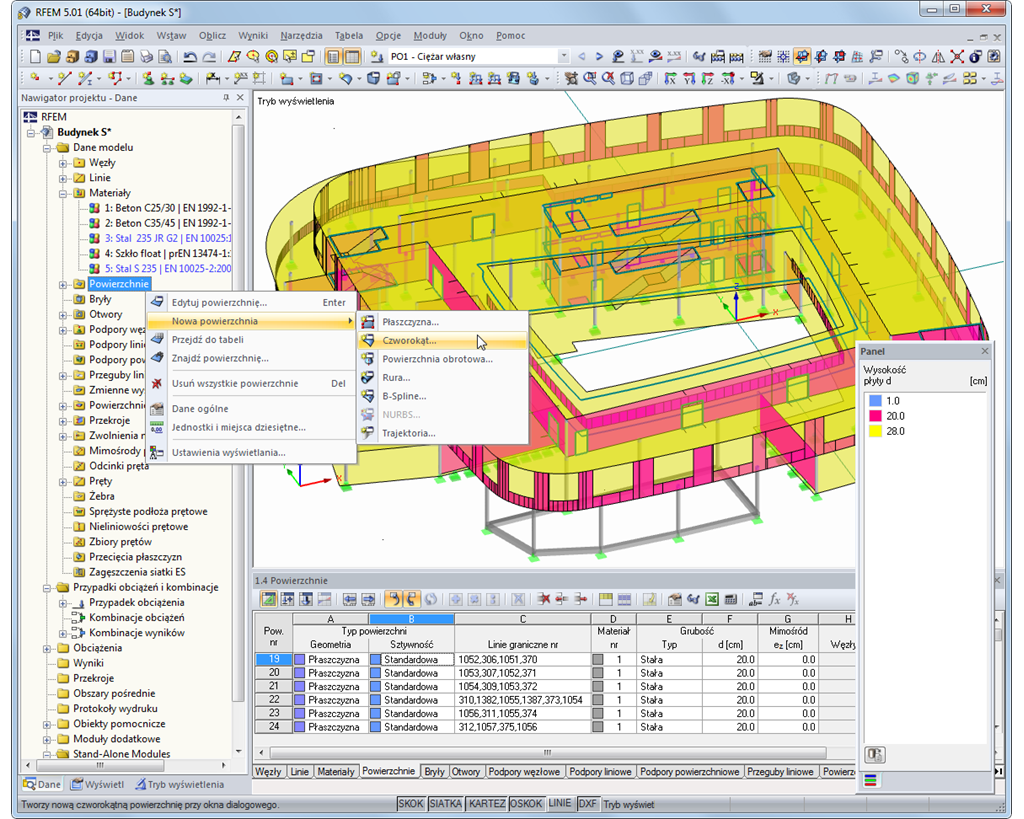This screenshot has height=819, width=1024.
Task: Toggle OSKOK object snap in status bar
Action: click(526, 803)
